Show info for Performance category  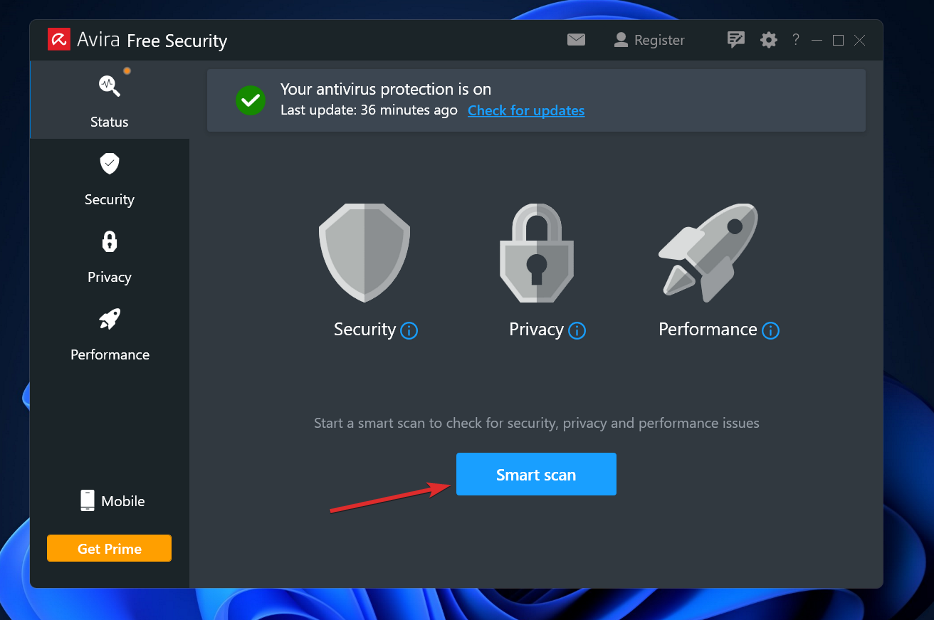tap(770, 331)
